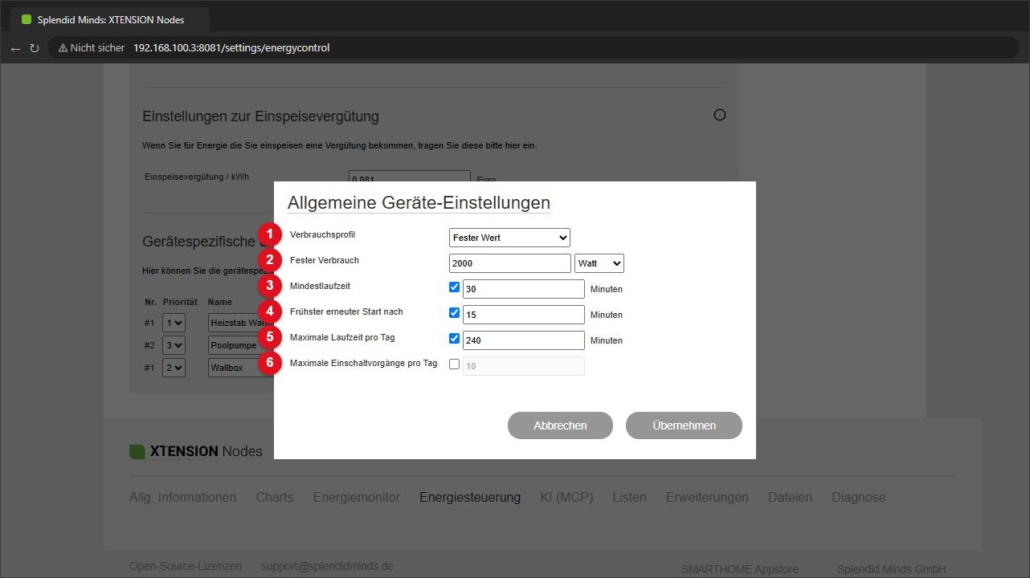
Task: Click the Poolpumpe name field
Action: click(240, 345)
